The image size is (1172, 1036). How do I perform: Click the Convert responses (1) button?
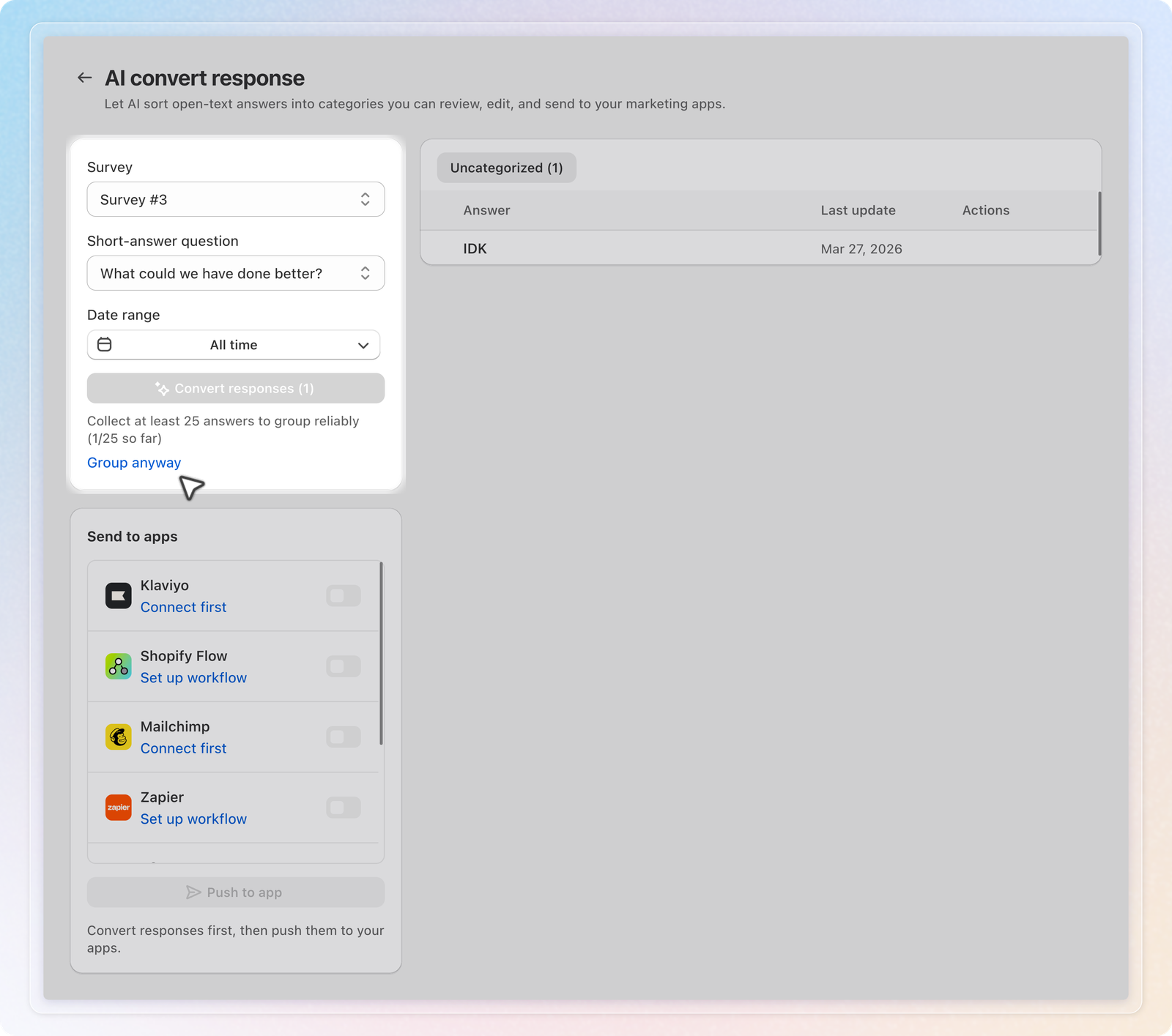coord(236,388)
